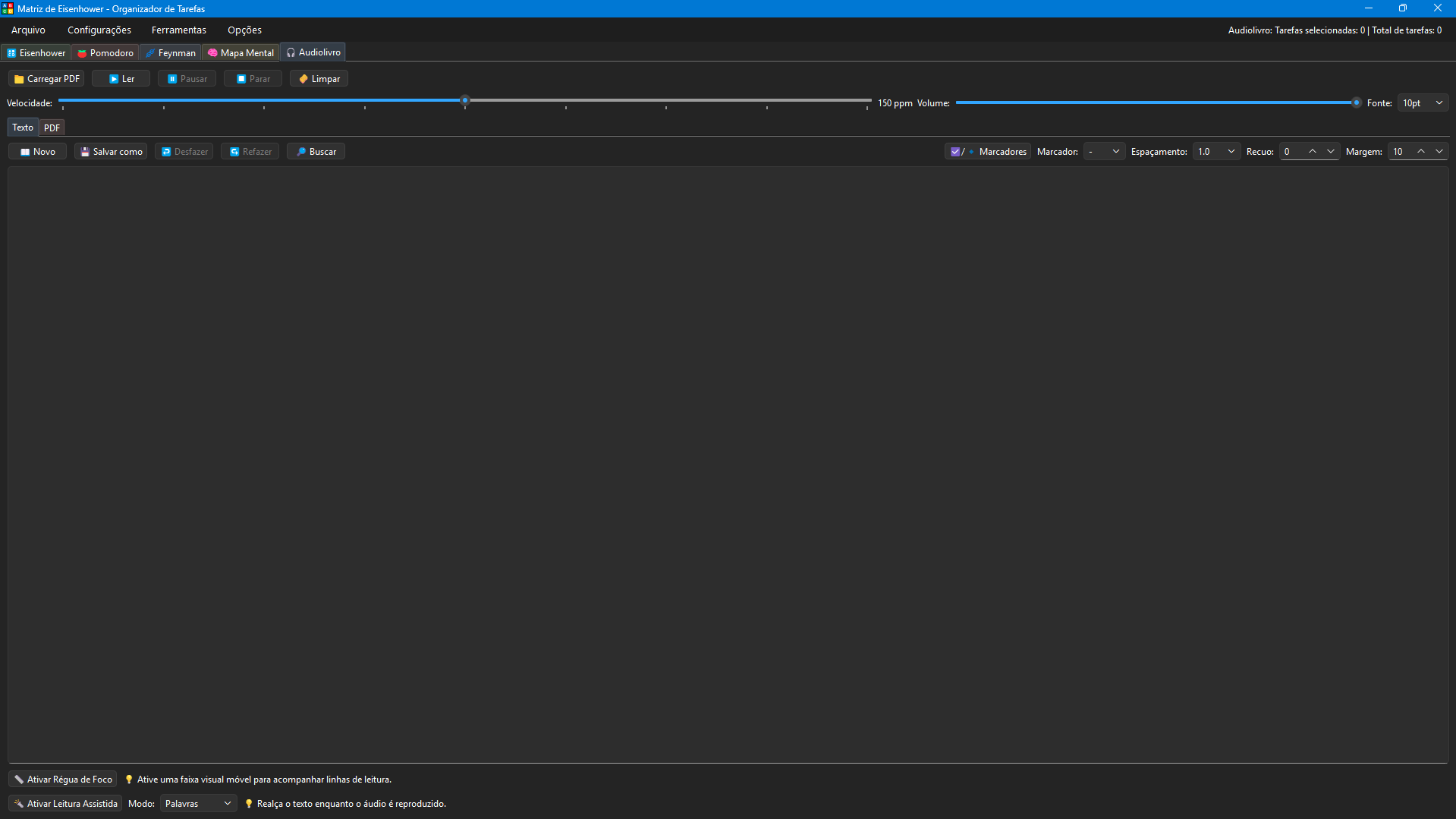Screen dimensions: 1456x819
Task: Select the Texto sub-tab
Action: (x=23, y=128)
